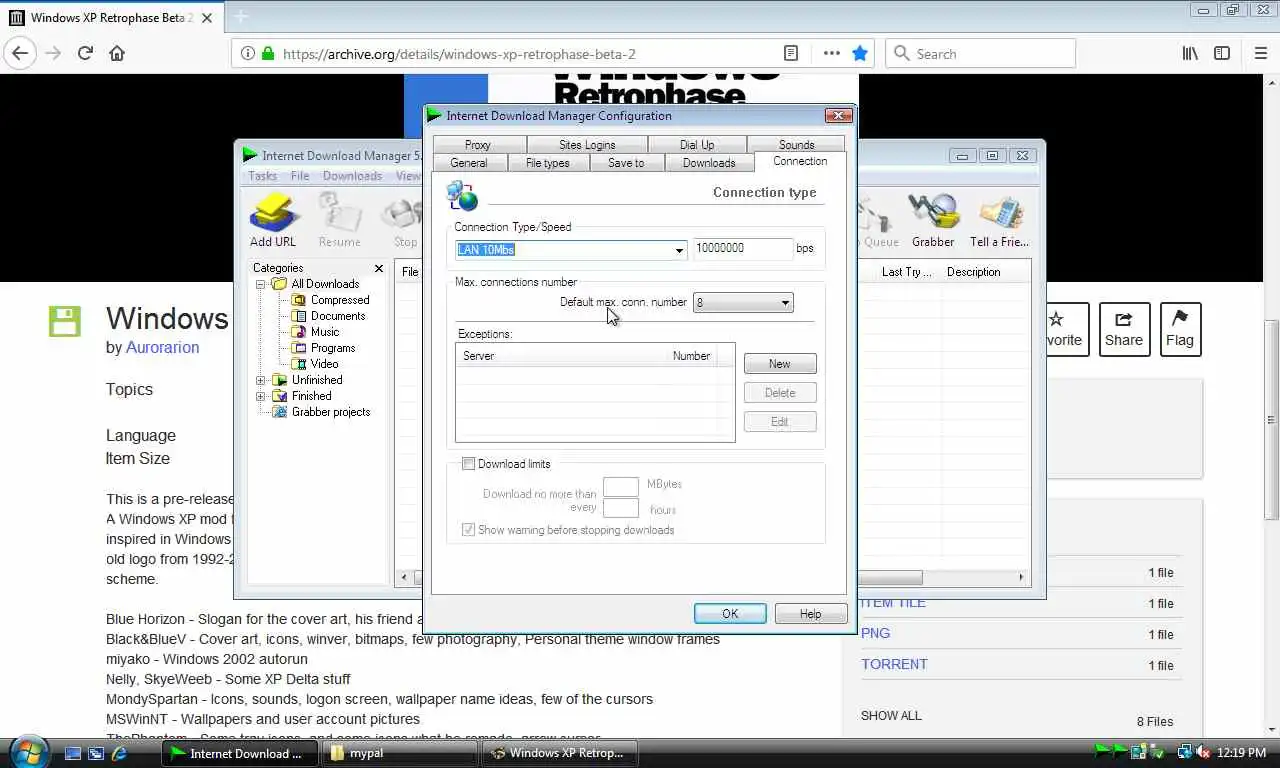Click the Description column header in IDM
The width and height of the screenshot is (1280, 768).
point(973,272)
